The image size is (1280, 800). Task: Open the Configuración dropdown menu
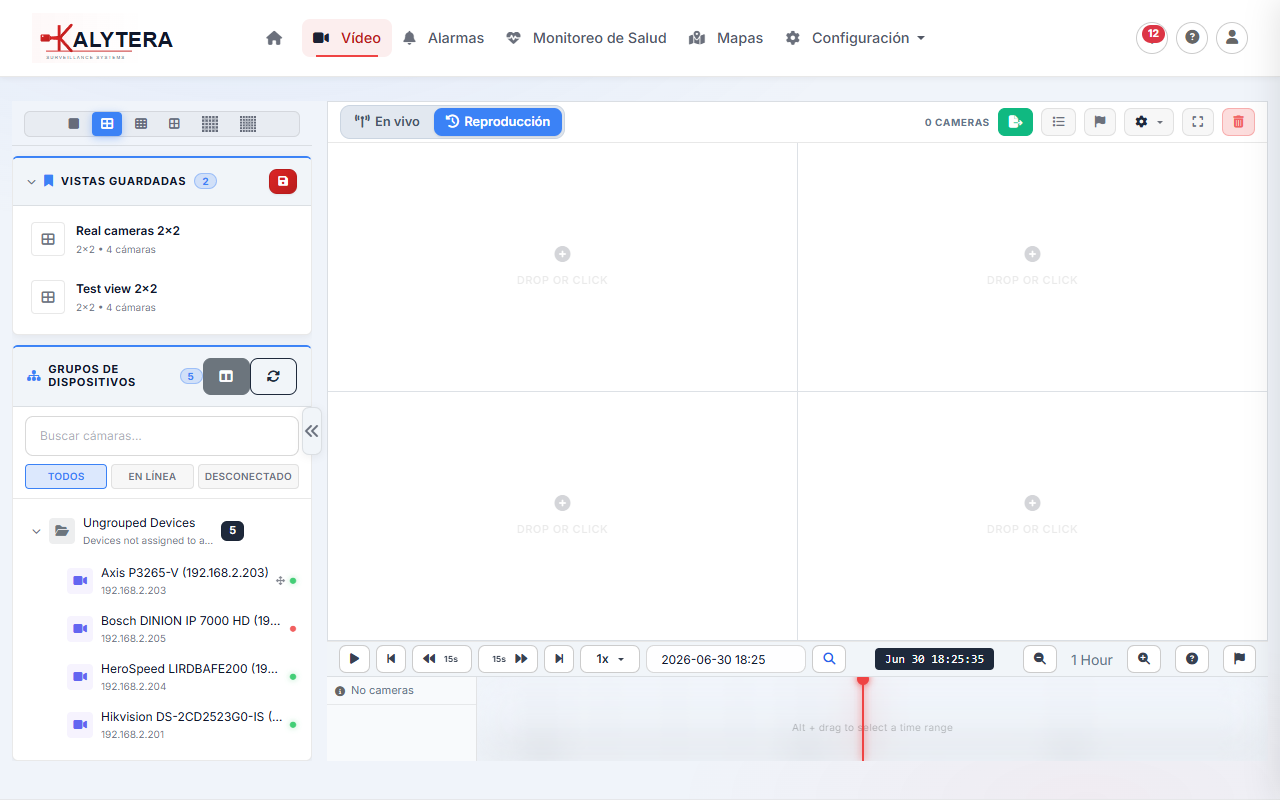coord(855,38)
